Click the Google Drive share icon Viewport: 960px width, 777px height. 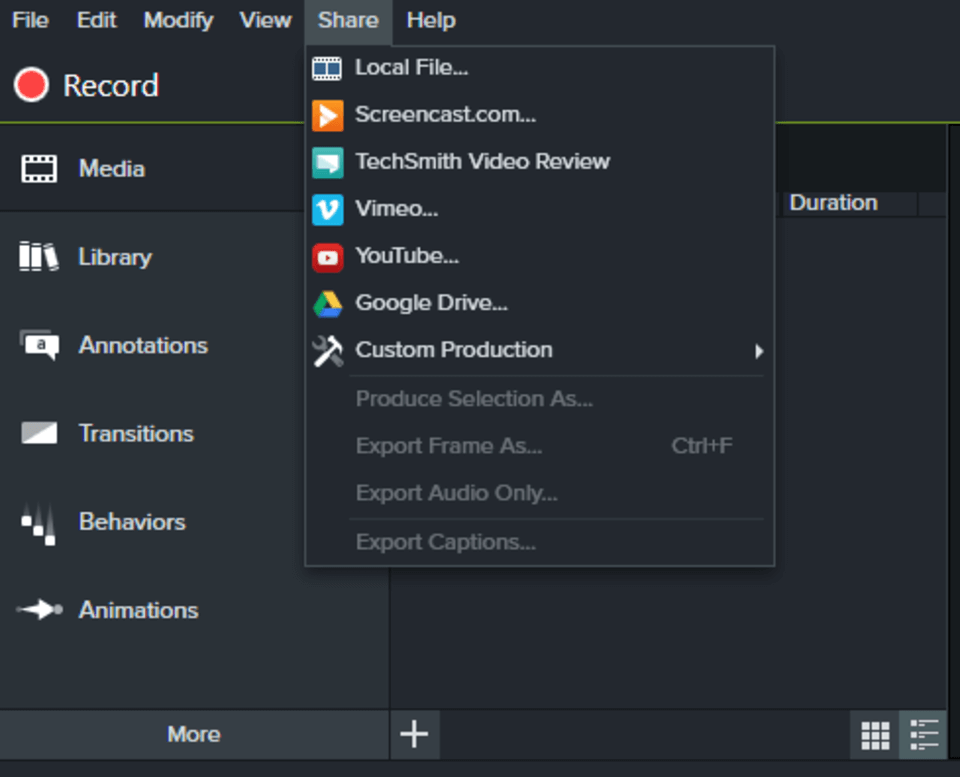327,303
